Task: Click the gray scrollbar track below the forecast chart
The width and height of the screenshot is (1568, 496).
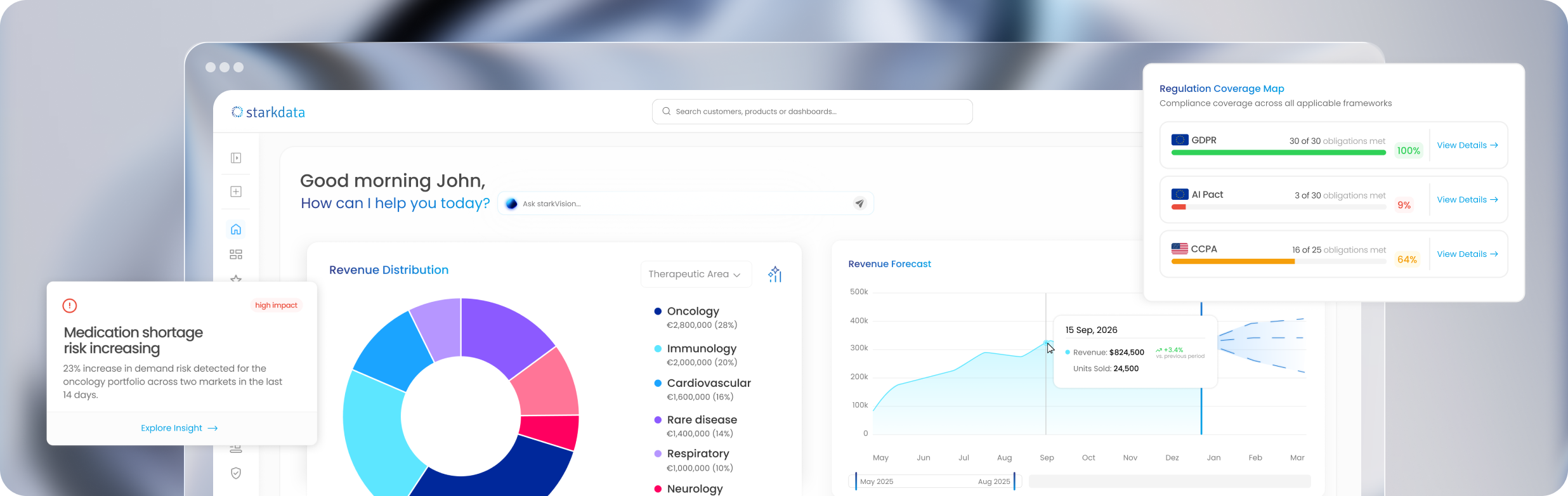Action: point(1169,481)
